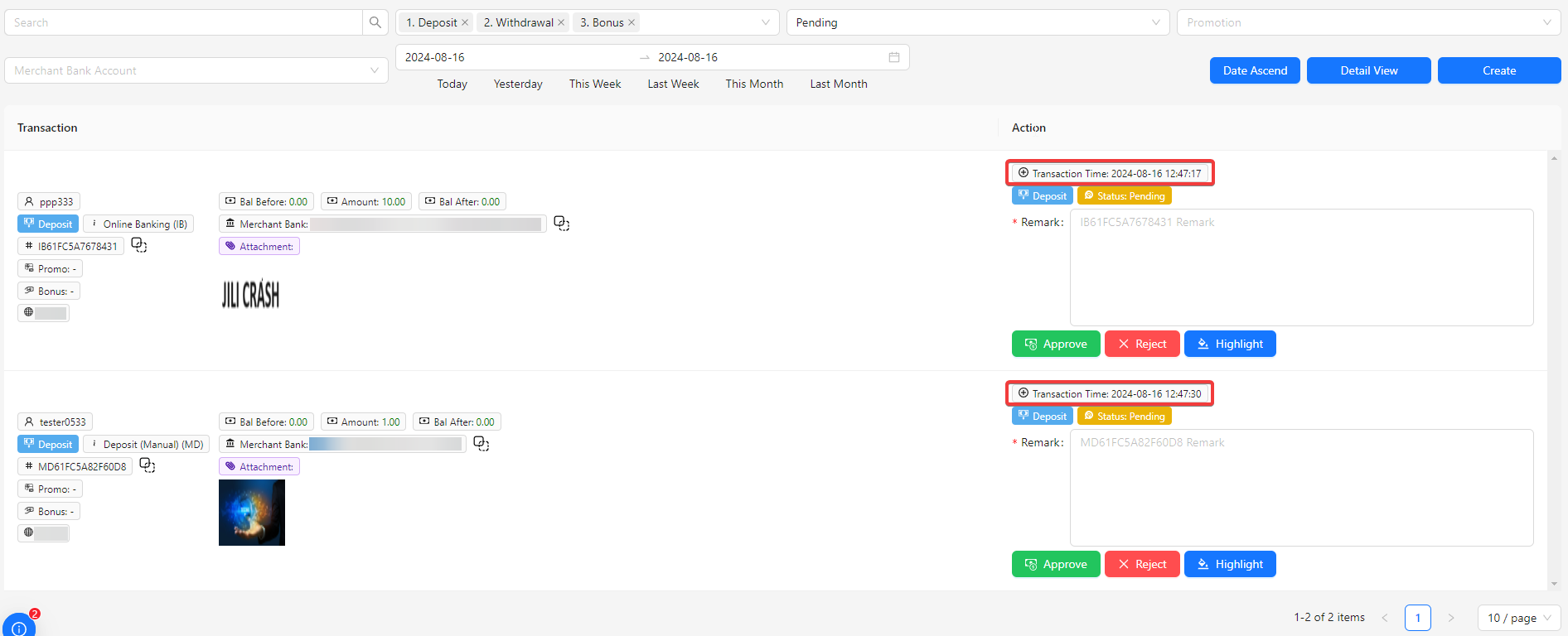Copy transaction ID IB61FC5A7678431
Image resolution: width=1568 pixels, height=636 pixels.
click(139, 245)
